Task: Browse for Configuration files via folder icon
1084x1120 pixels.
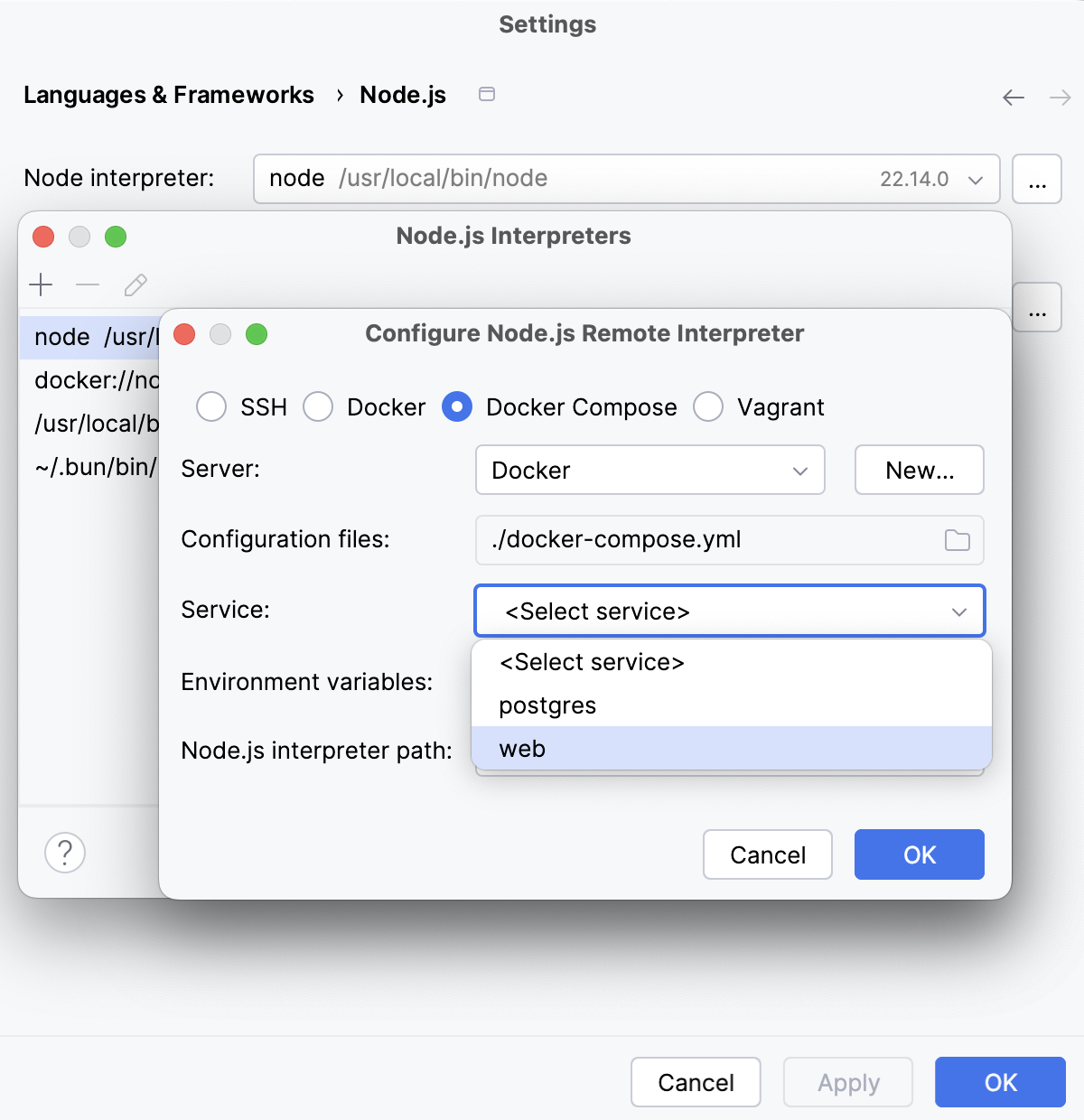Action: tap(958, 540)
